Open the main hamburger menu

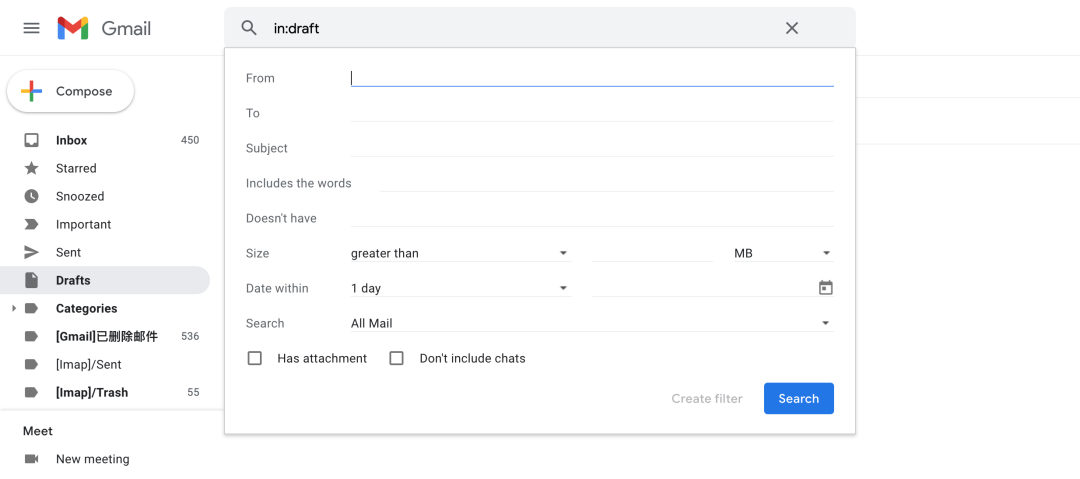point(31,28)
